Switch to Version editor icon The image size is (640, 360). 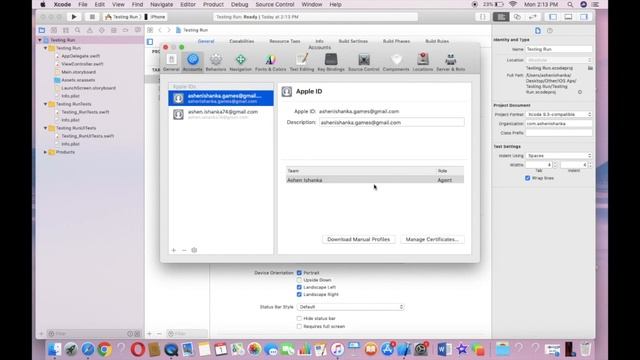[533, 17]
